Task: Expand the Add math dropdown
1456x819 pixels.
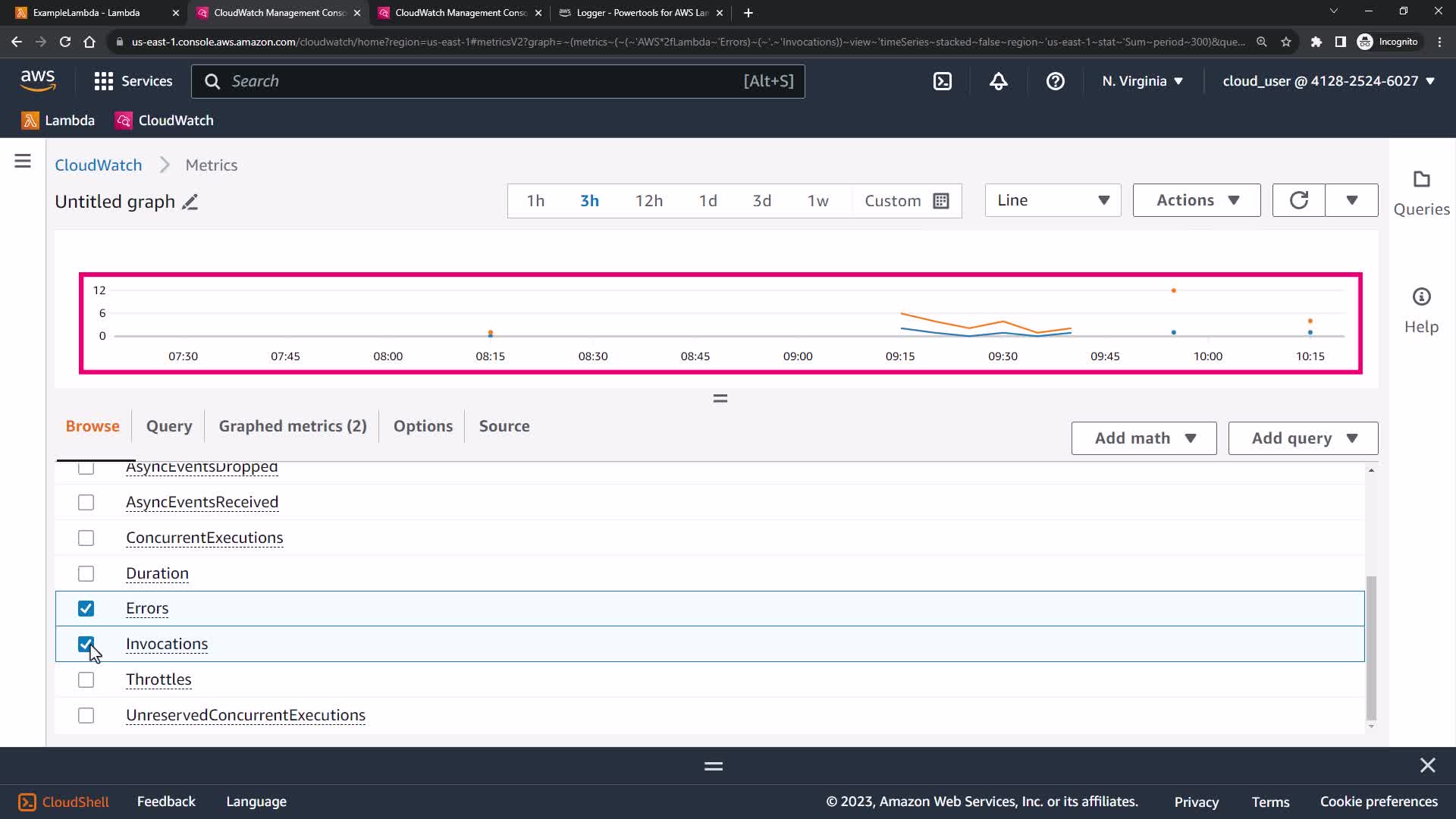Action: 1144,438
